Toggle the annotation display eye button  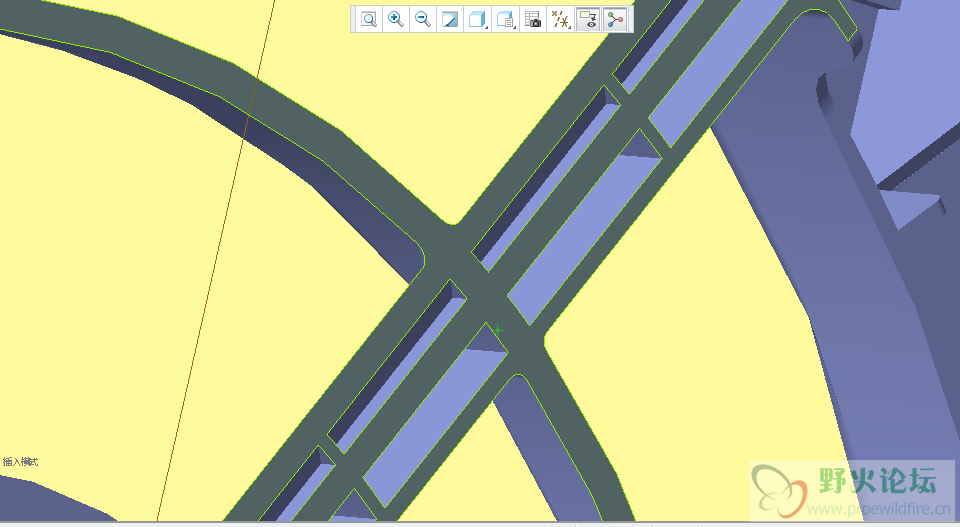588,20
